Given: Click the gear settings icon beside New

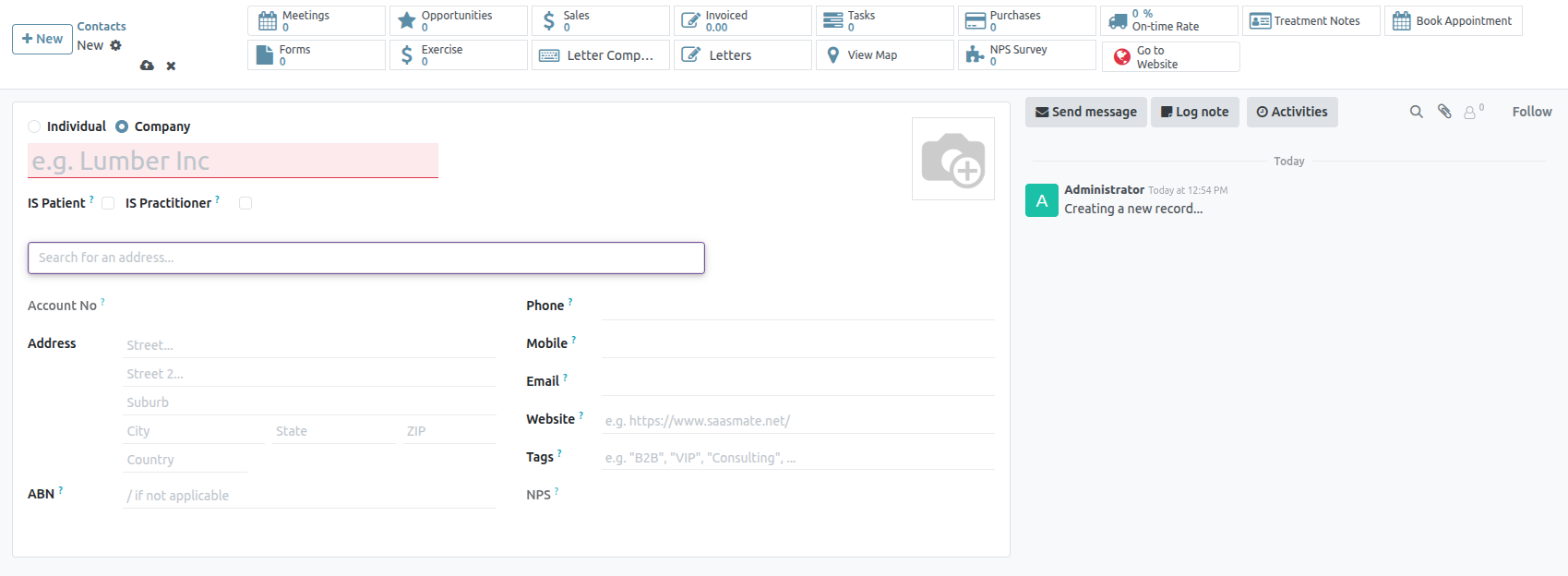Looking at the screenshot, I should (x=115, y=45).
